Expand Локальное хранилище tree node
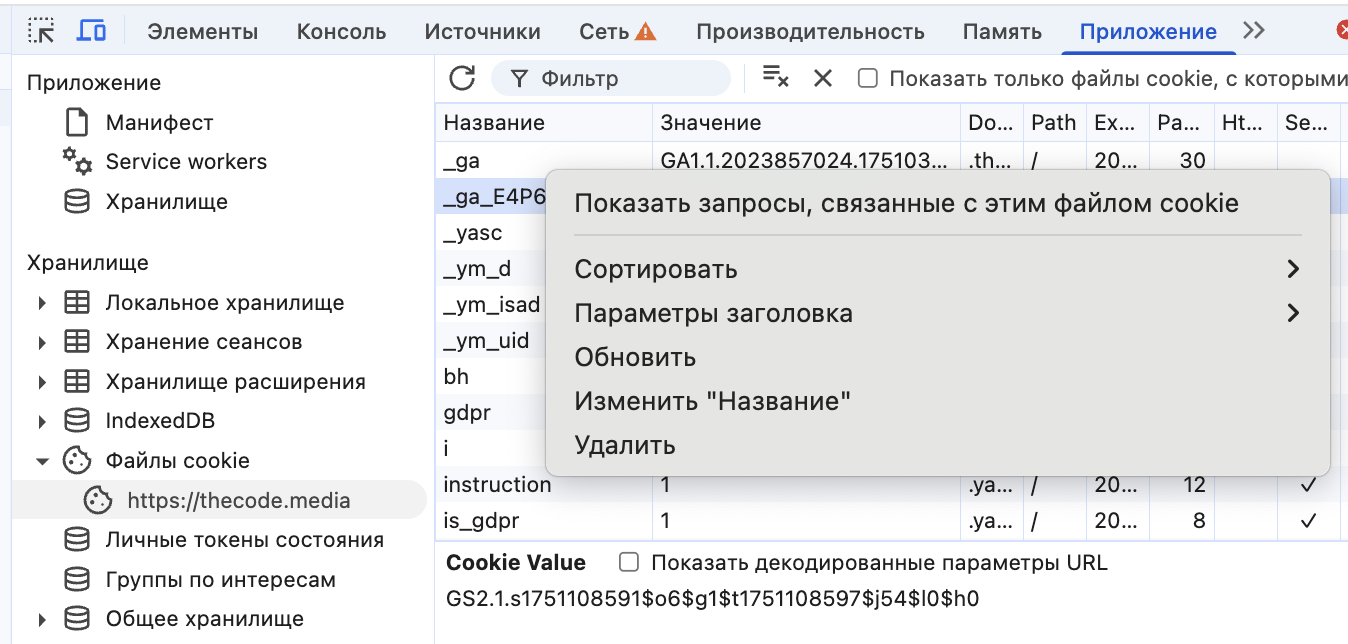 tap(42, 303)
